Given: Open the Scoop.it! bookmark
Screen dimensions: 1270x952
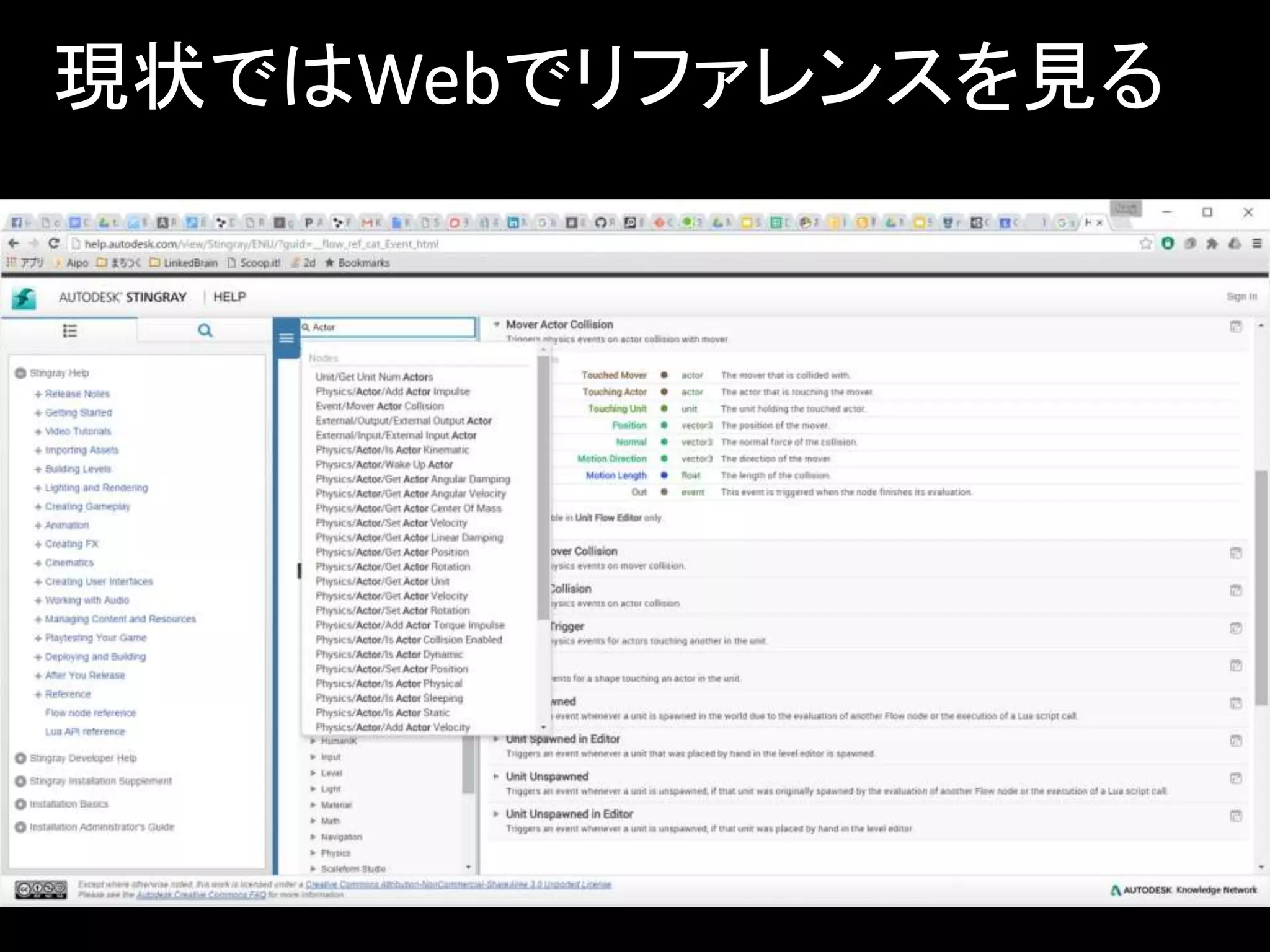Looking at the screenshot, I should coord(254,263).
